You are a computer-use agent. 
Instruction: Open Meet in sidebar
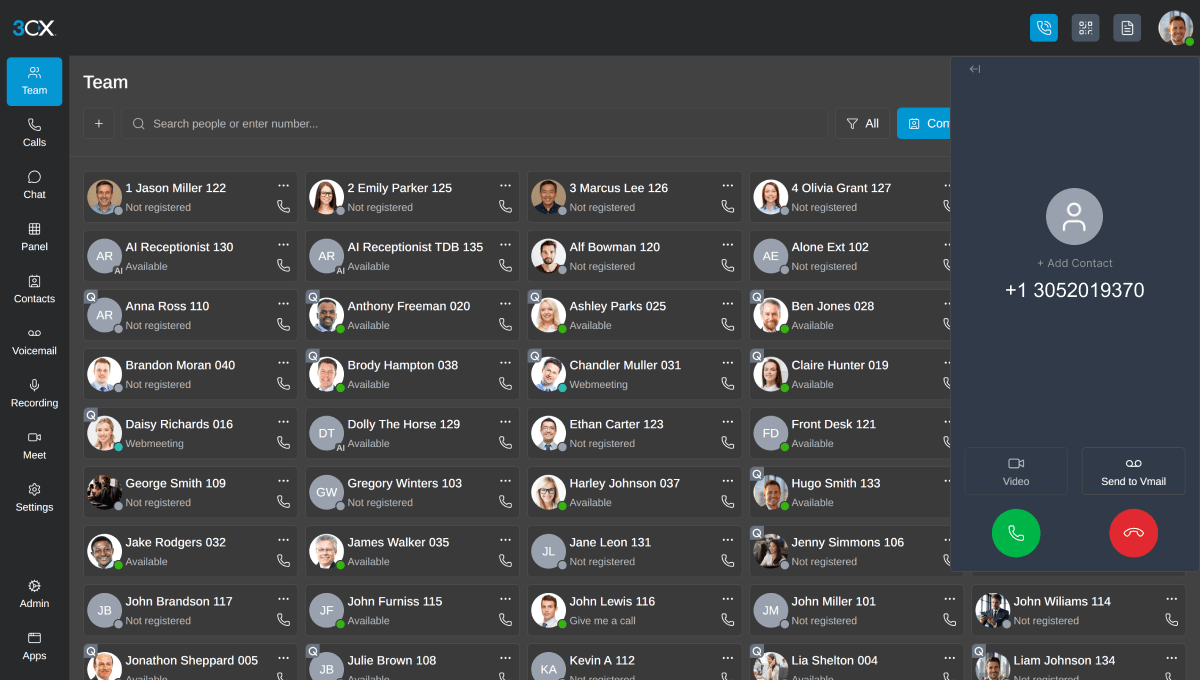pos(34,445)
